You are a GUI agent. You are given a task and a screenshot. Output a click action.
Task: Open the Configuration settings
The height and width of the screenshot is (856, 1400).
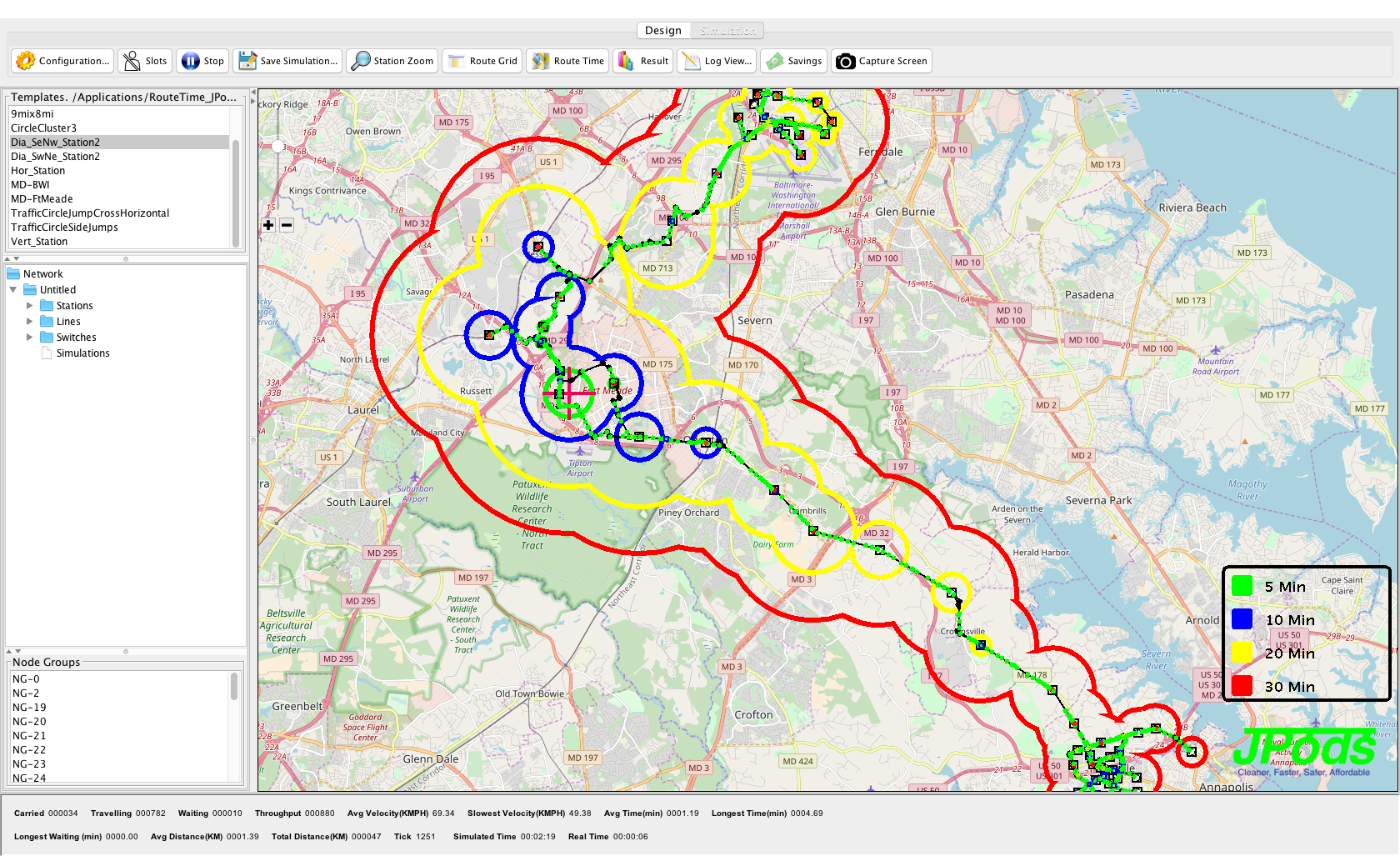[x=63, y=61]
